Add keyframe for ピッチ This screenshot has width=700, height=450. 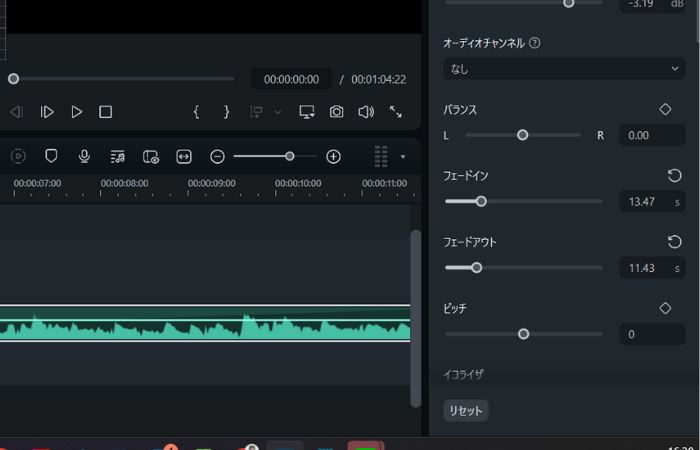(665, 308)
